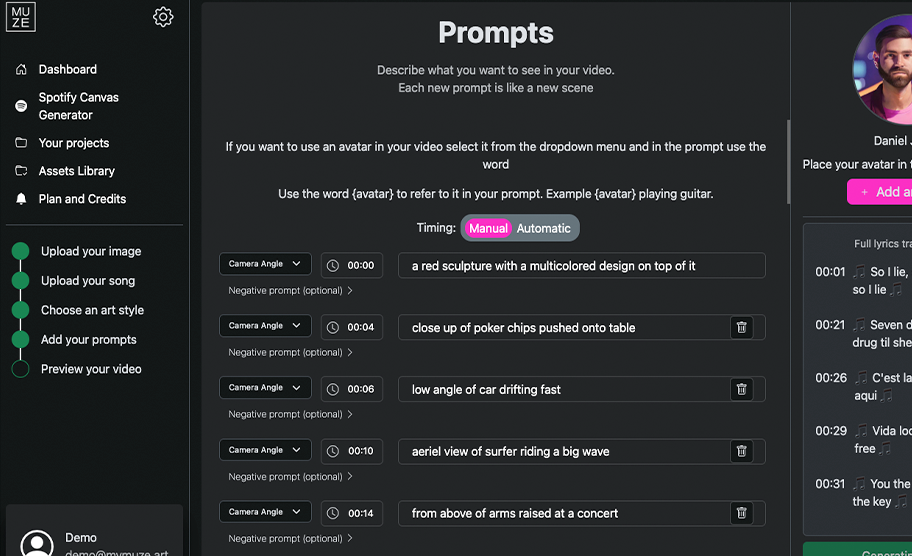Delete the poker chips prompt
Viewport: 912px width, 556px height.
pos(741,327)
